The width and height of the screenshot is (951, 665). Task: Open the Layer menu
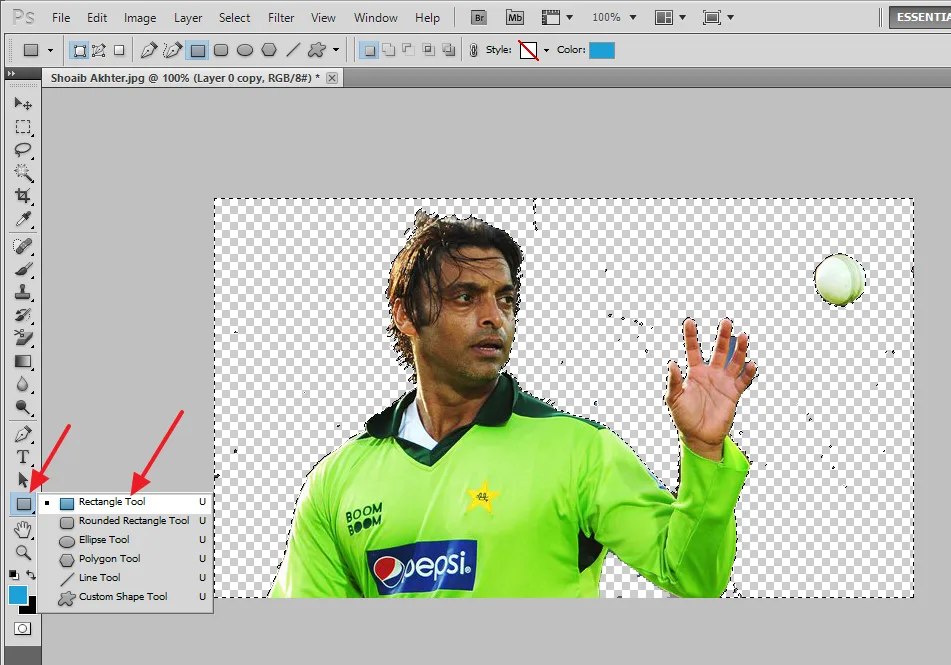(x=188, y=18)
